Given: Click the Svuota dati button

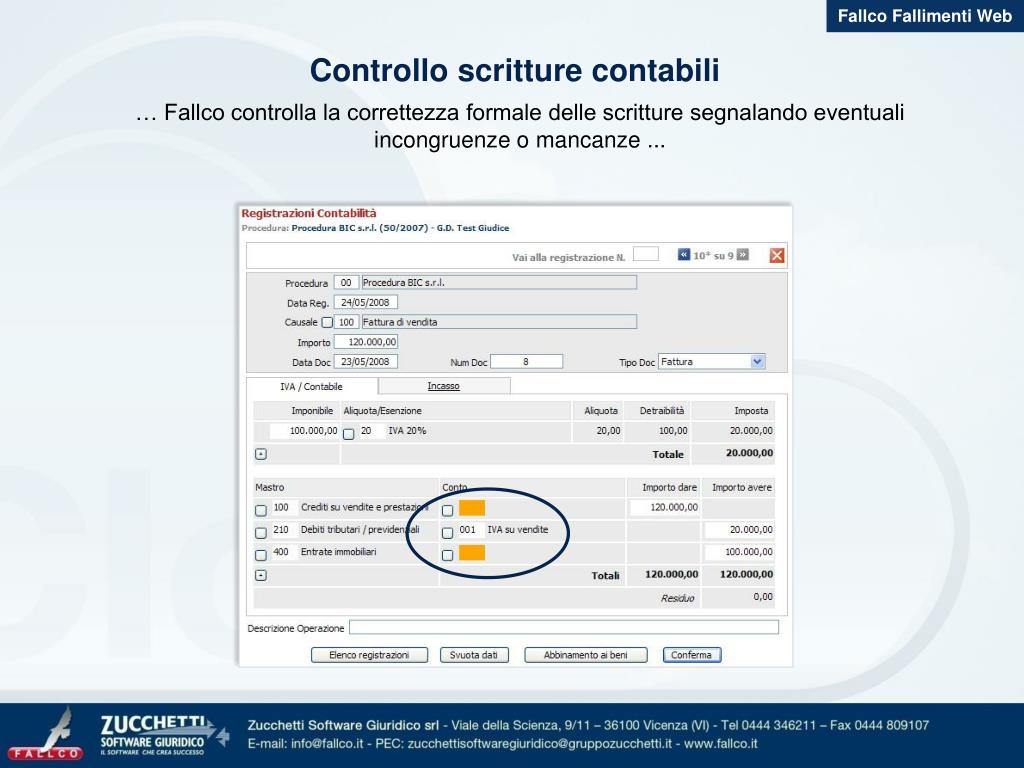Looking at the screenshot, I should point(473,655).
